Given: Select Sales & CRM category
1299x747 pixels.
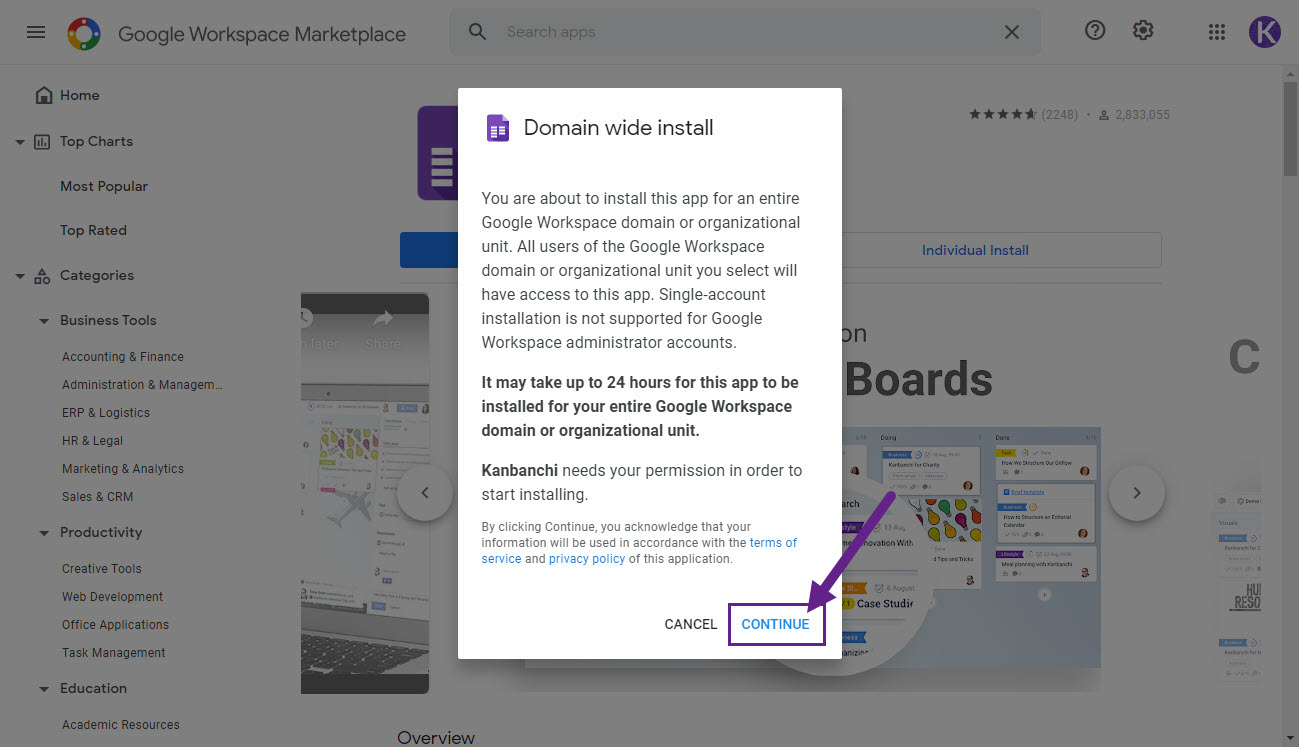Looking at the screenshot, I should 97,497.
